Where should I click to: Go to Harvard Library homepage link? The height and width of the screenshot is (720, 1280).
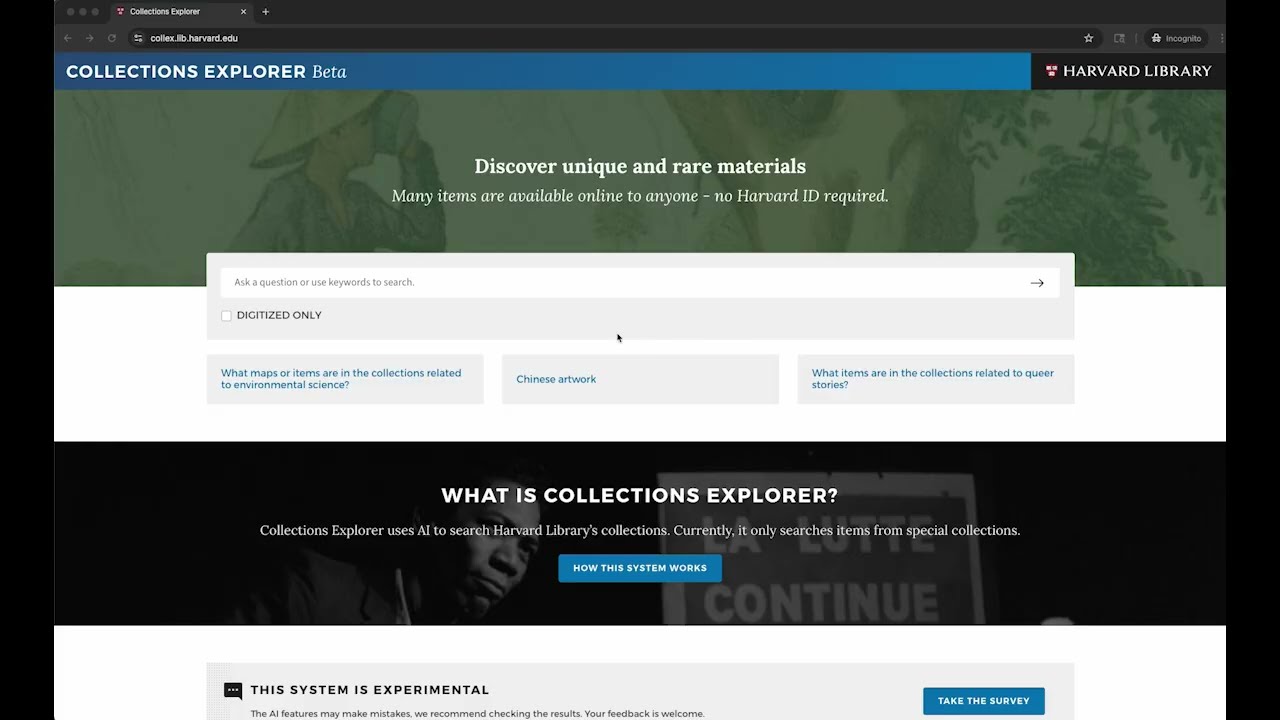coord(1128,71)
